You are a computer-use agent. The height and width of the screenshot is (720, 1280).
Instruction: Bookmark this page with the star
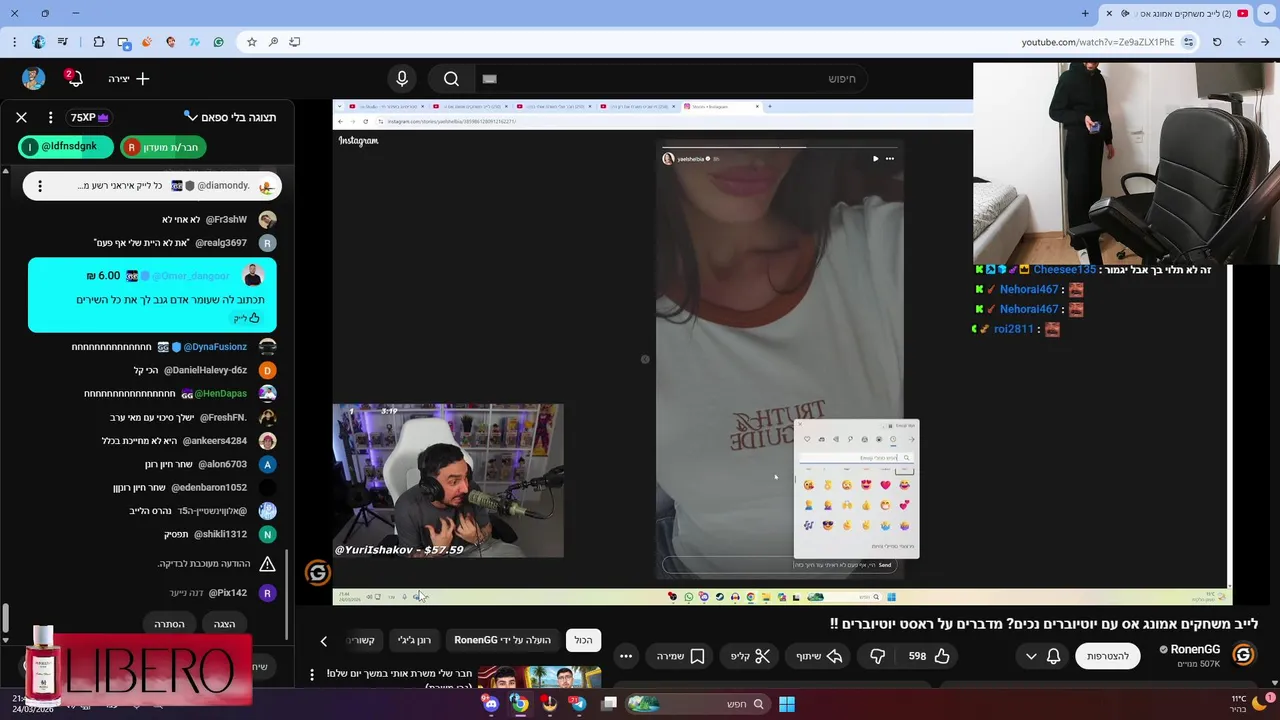point(251,42)
